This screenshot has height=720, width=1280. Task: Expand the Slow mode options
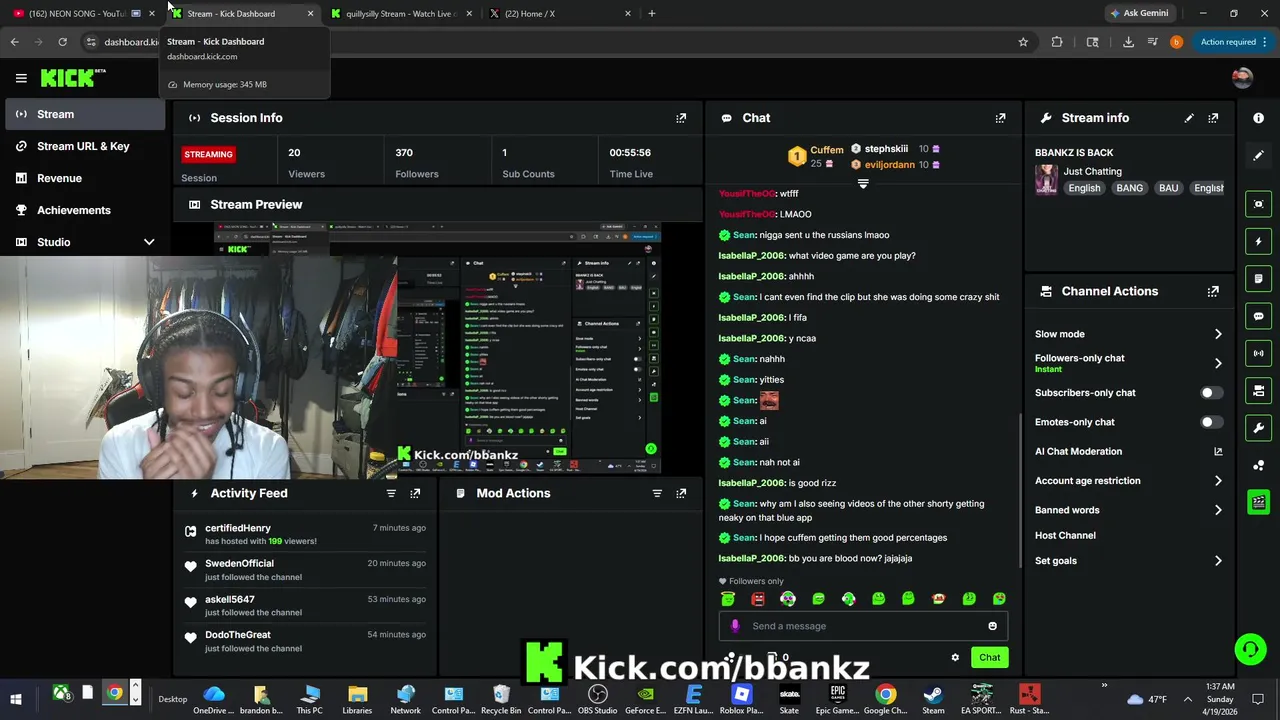1218,334
